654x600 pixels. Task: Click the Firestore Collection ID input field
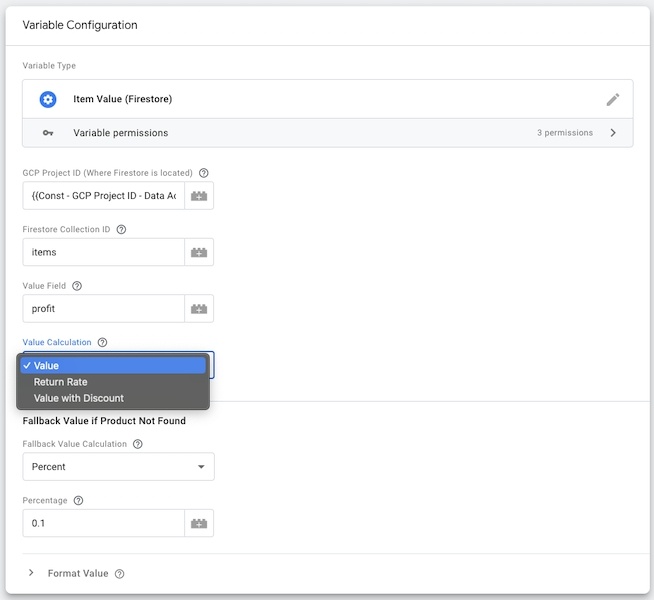(x=104, y=253)
